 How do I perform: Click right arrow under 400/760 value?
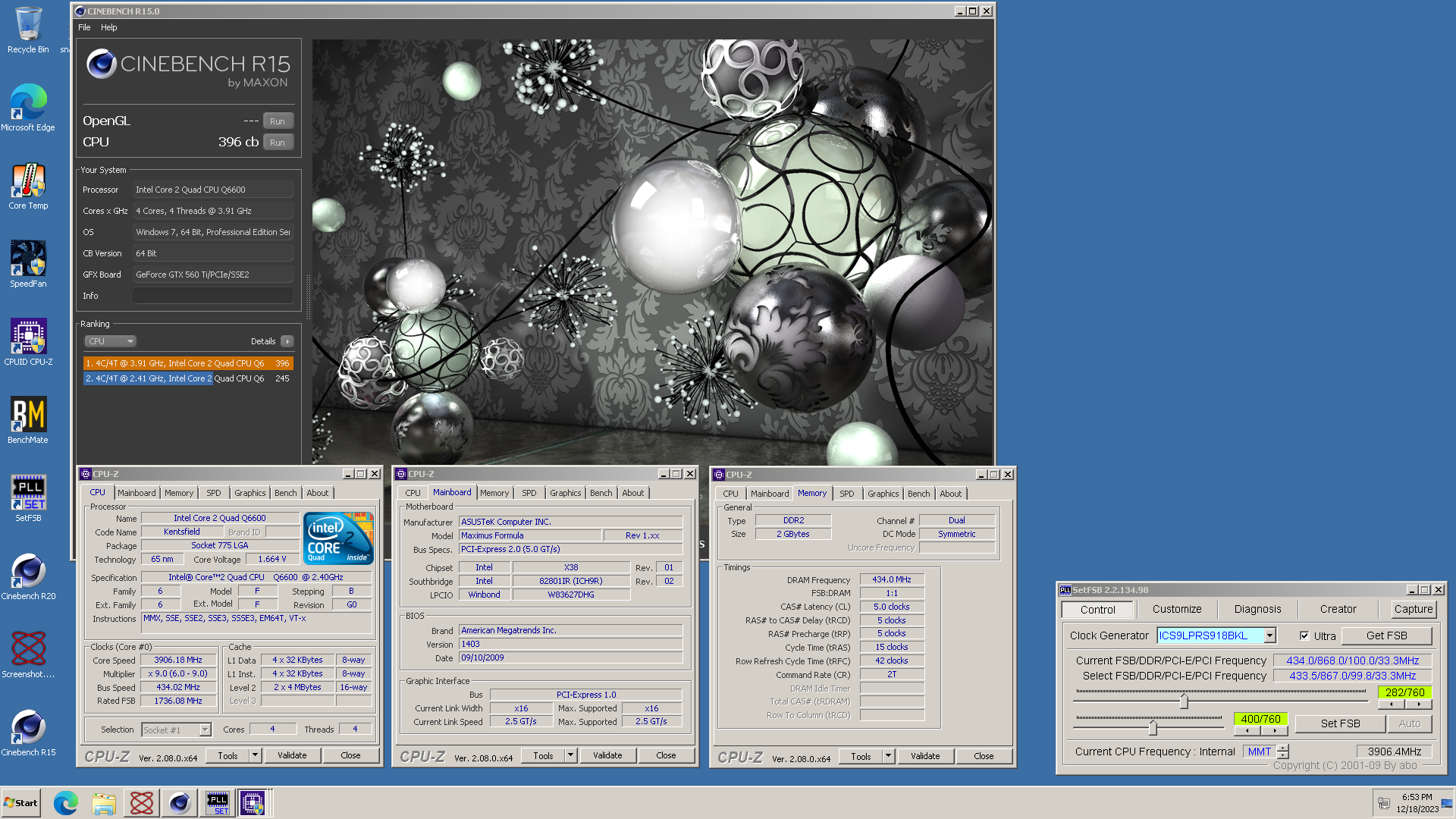tap(1275, 731)
